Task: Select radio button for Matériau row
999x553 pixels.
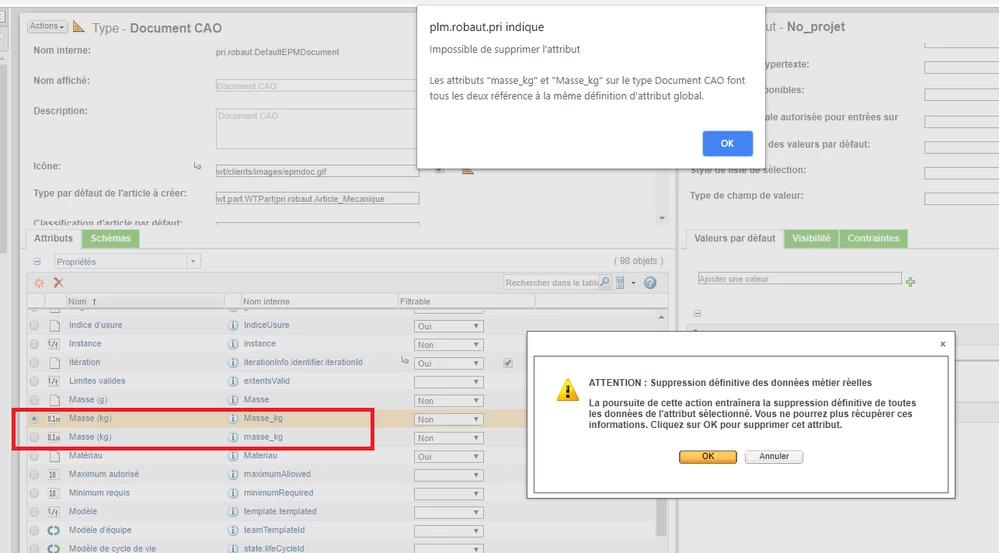Action: (34, 456)
